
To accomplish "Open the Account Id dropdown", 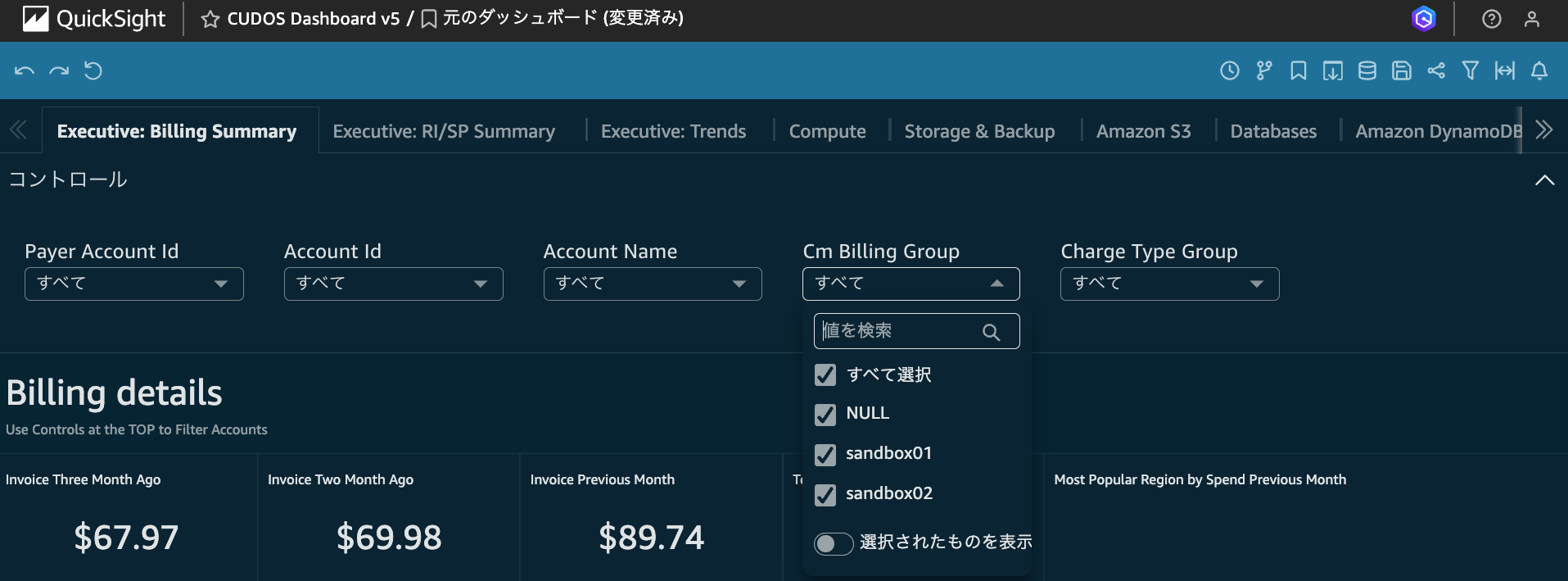I will pos(394,284).
